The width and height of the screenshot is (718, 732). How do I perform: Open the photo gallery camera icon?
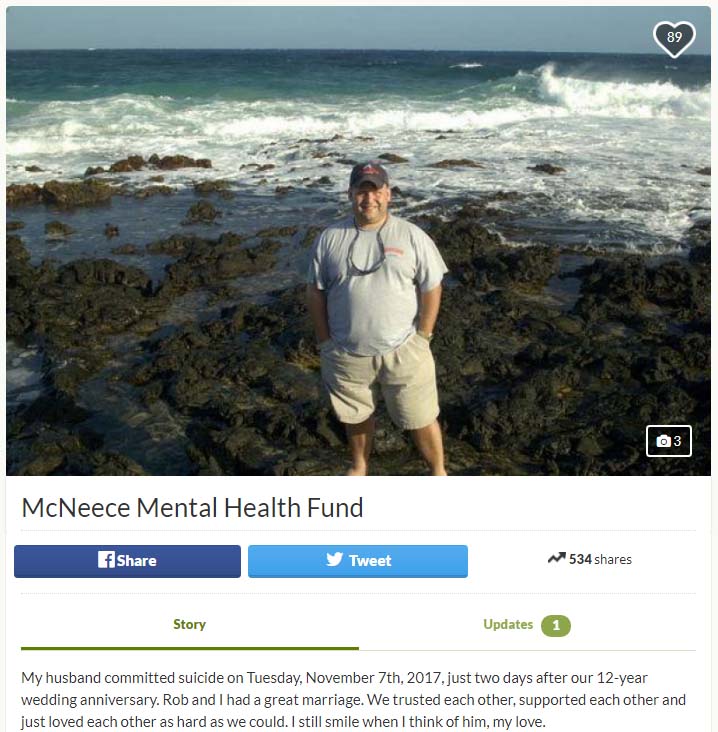(663, 441)
